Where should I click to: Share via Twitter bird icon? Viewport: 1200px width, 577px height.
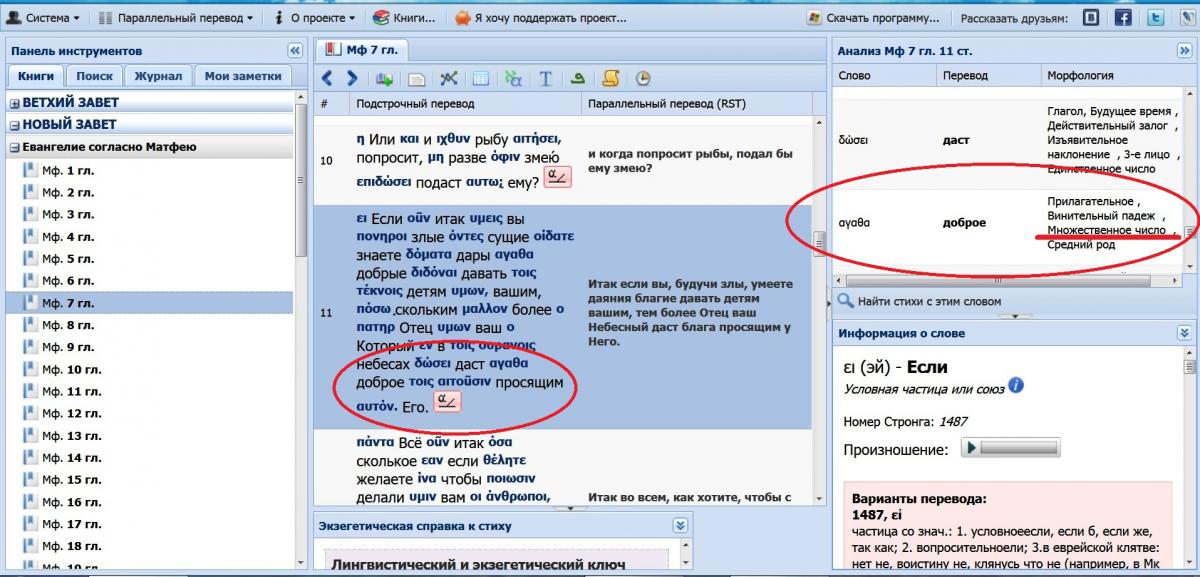pyautogui.click(x=1155, y=17)
